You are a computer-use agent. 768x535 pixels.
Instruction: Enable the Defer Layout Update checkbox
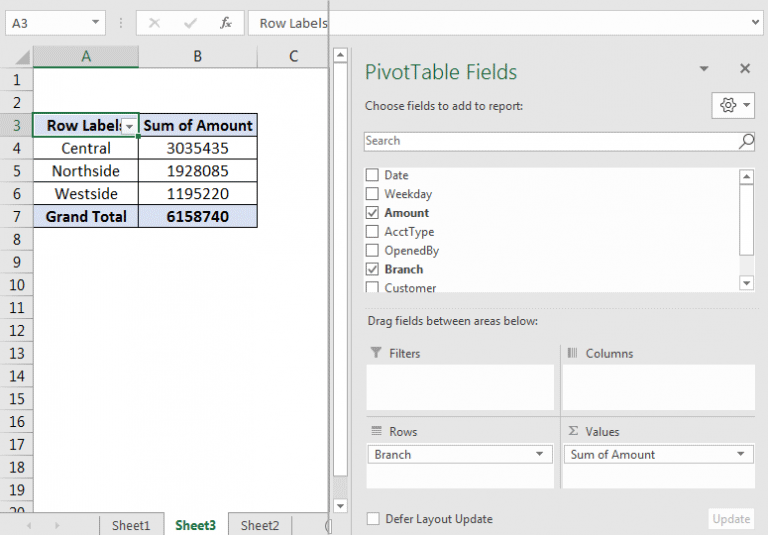tap(373, 518)
